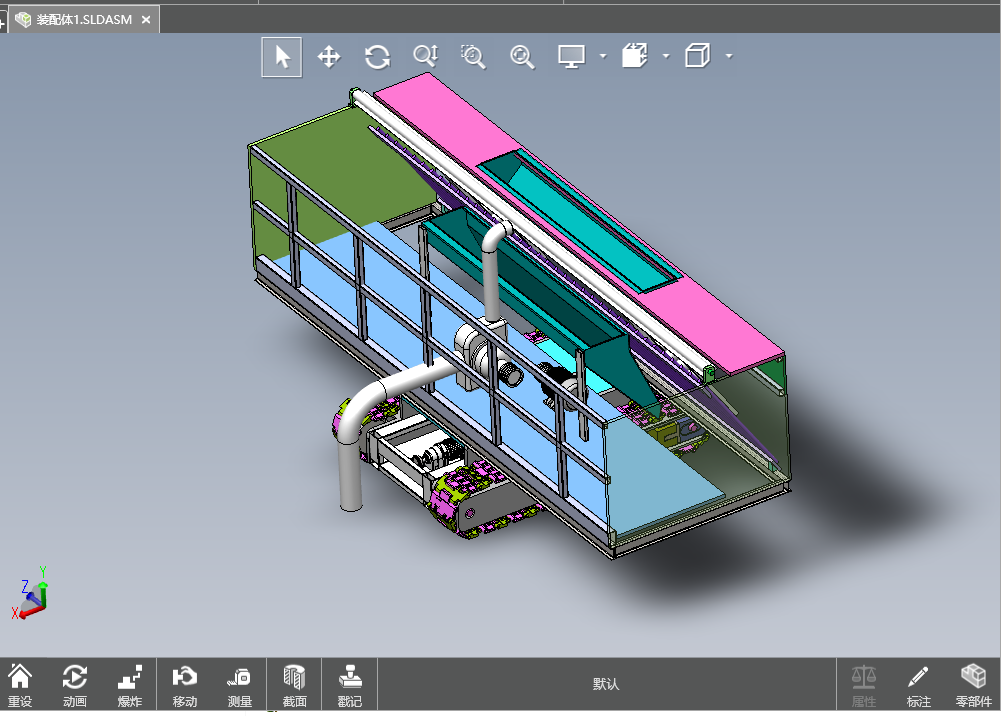Open the 零部件 components panel
Image resolution: width=1001 pixels, height=716 pixels.
[x=974, y=685]
